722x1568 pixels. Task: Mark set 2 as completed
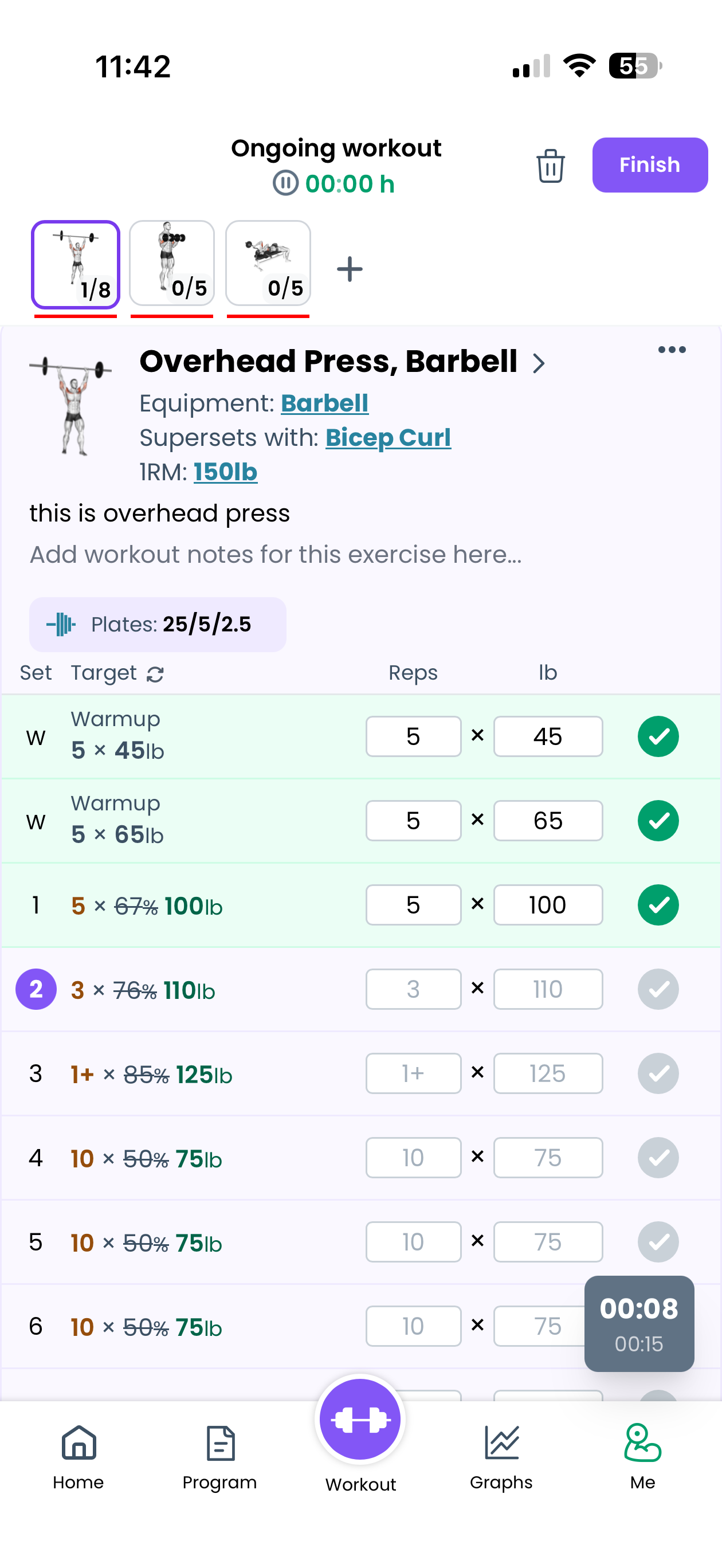coord(657,989)
